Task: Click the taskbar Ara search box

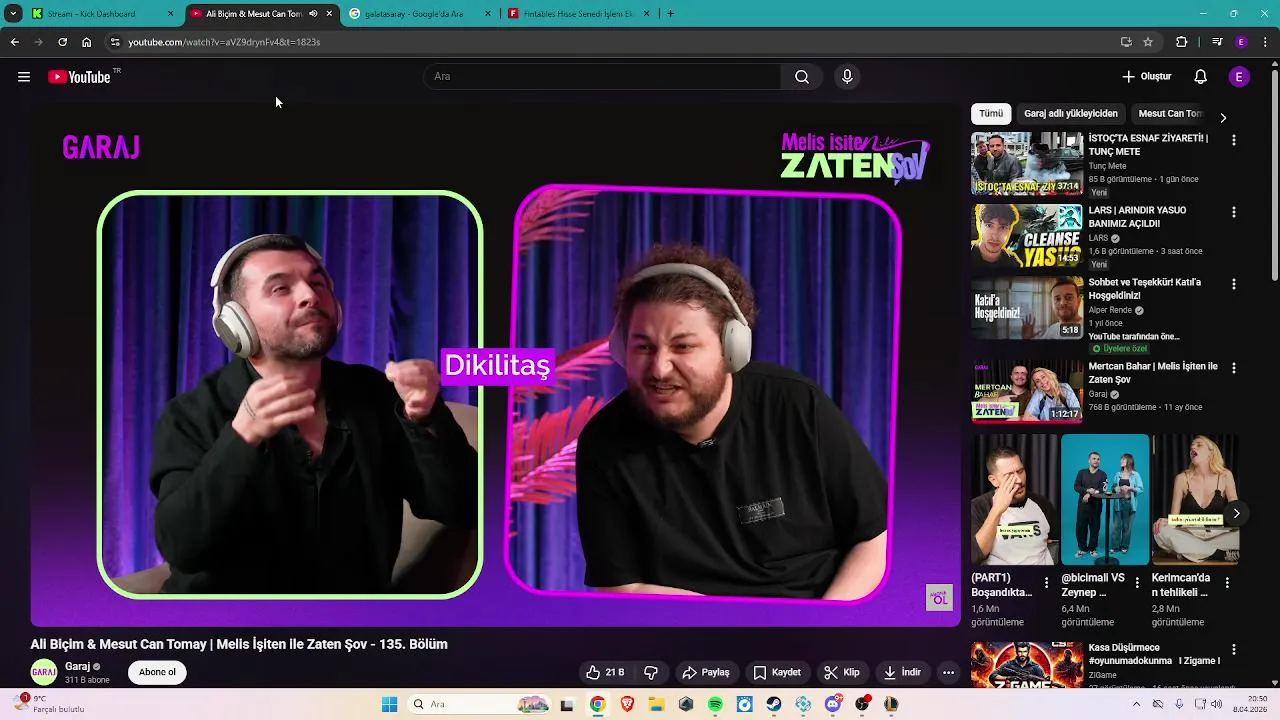Action: tap(480, 704)
